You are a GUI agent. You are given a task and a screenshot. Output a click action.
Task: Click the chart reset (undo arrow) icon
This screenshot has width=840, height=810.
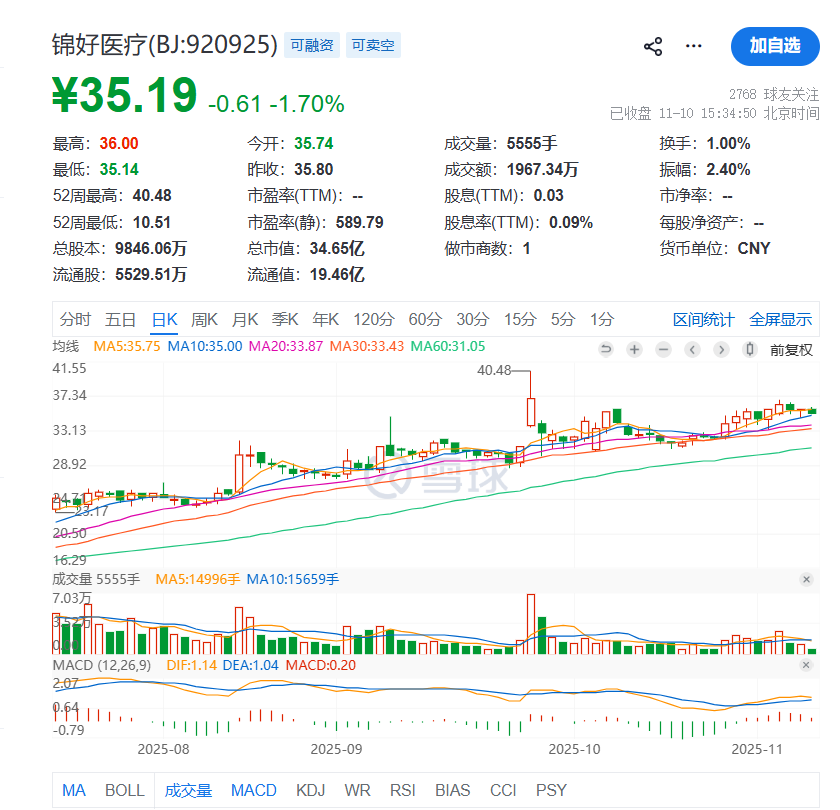point(605,349)
